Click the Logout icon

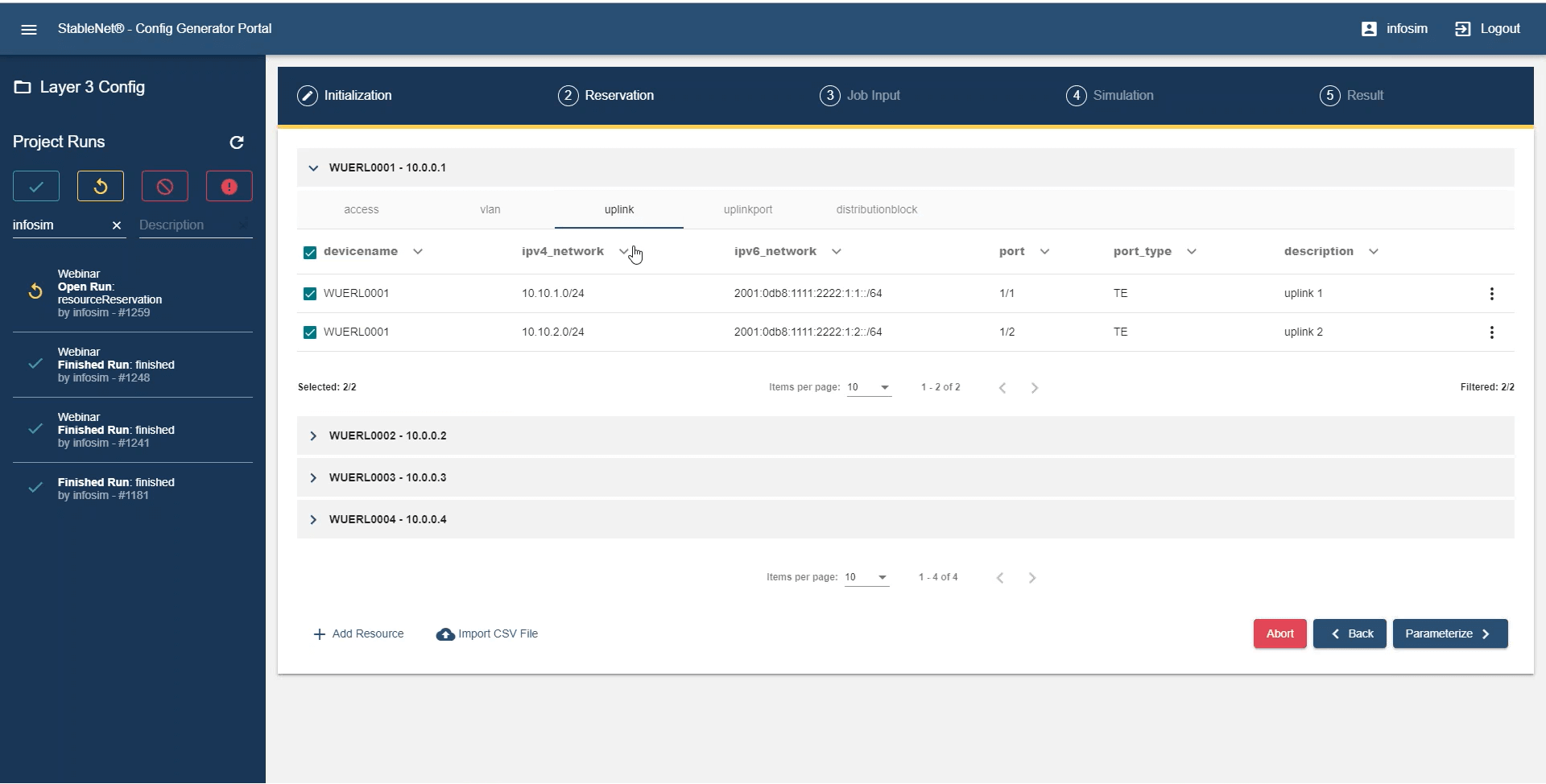coord(1463,28)
